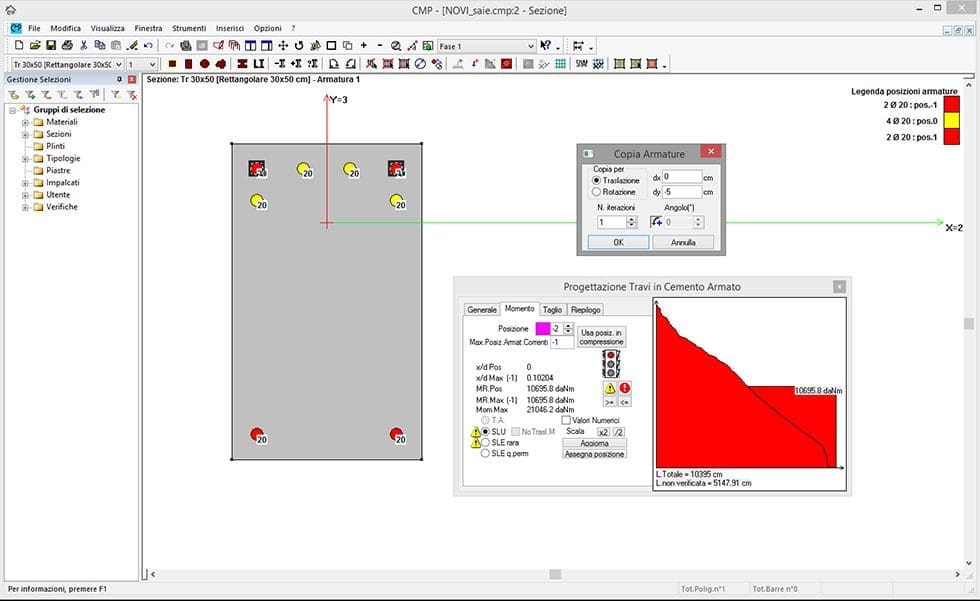Click the Cut scissors icon
This screenshot has width=980, height=601.
click(x=84, y=46)
